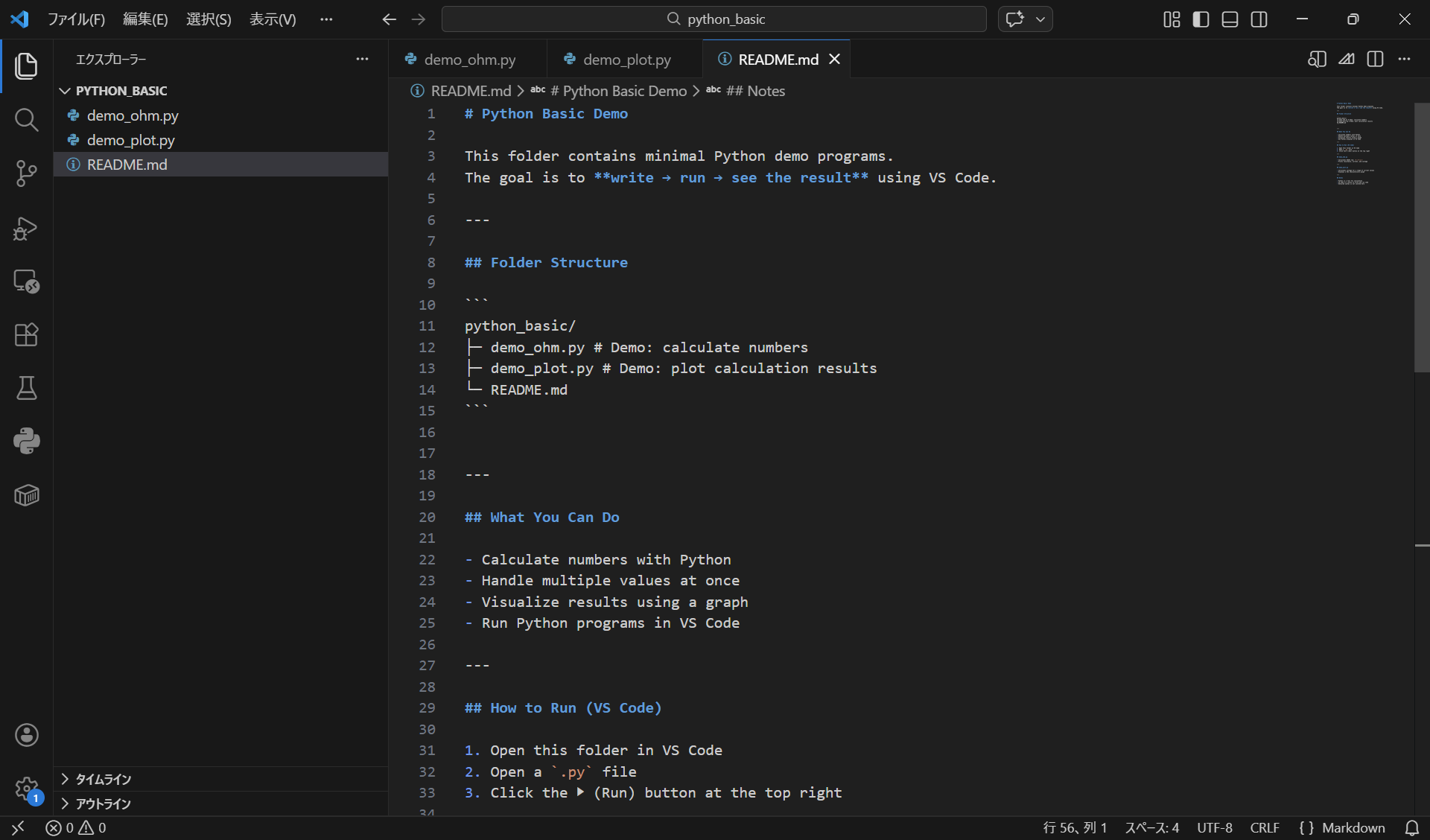
Task: Click CRLF in the status bar
Action: pos(1264,828)
